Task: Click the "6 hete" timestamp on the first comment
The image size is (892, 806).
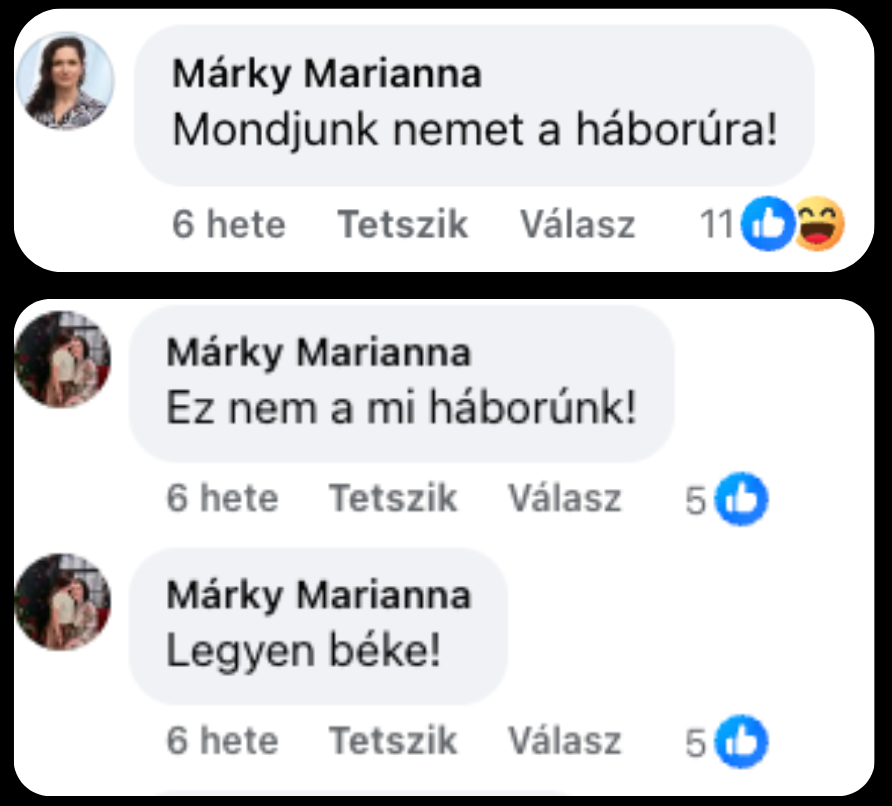Action: [x=229, y=224]
